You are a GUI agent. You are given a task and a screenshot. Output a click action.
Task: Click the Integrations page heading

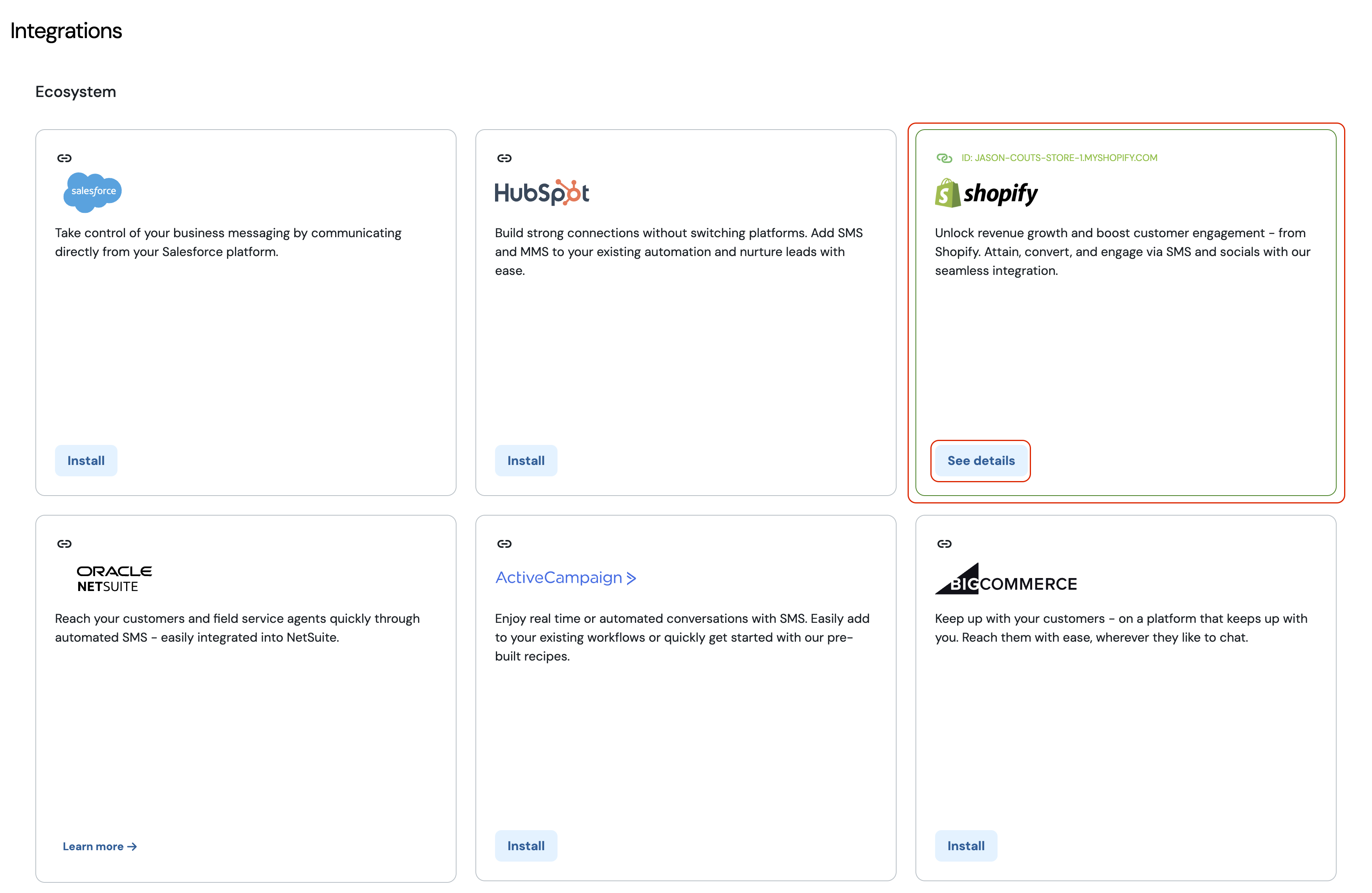(x=66, y=31)
